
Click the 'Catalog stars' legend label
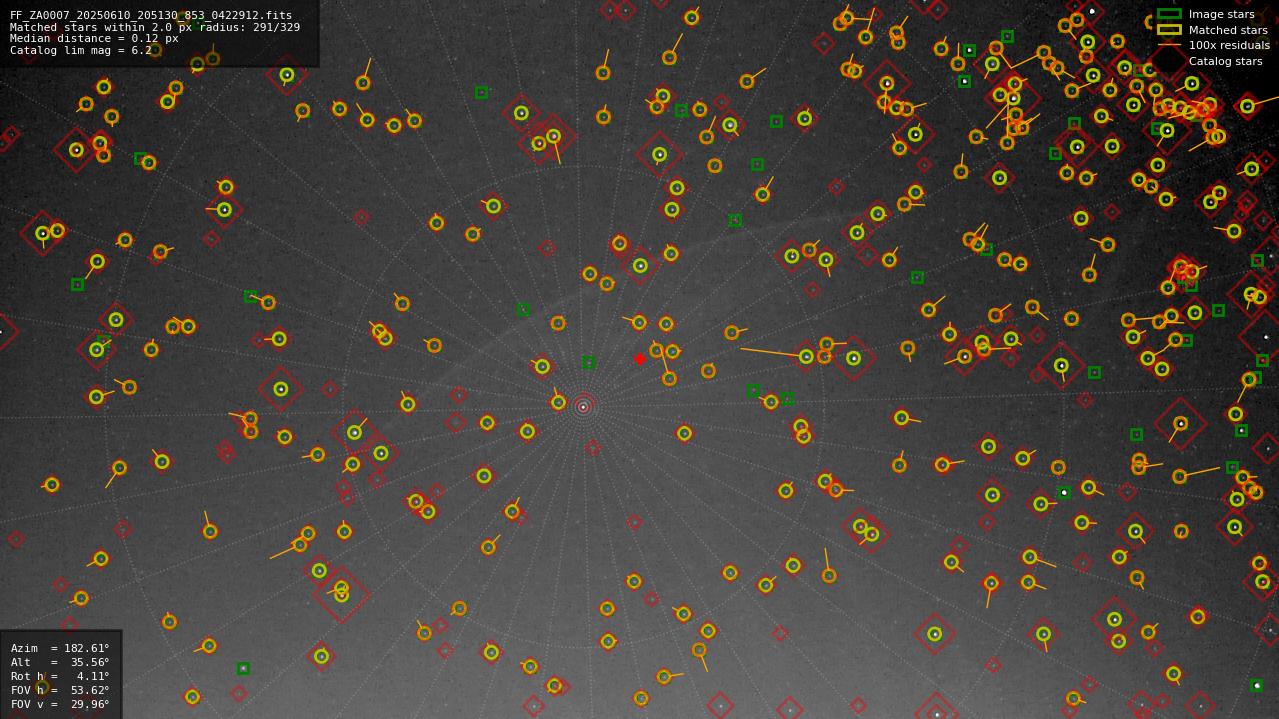click(x=1225, y=62)
